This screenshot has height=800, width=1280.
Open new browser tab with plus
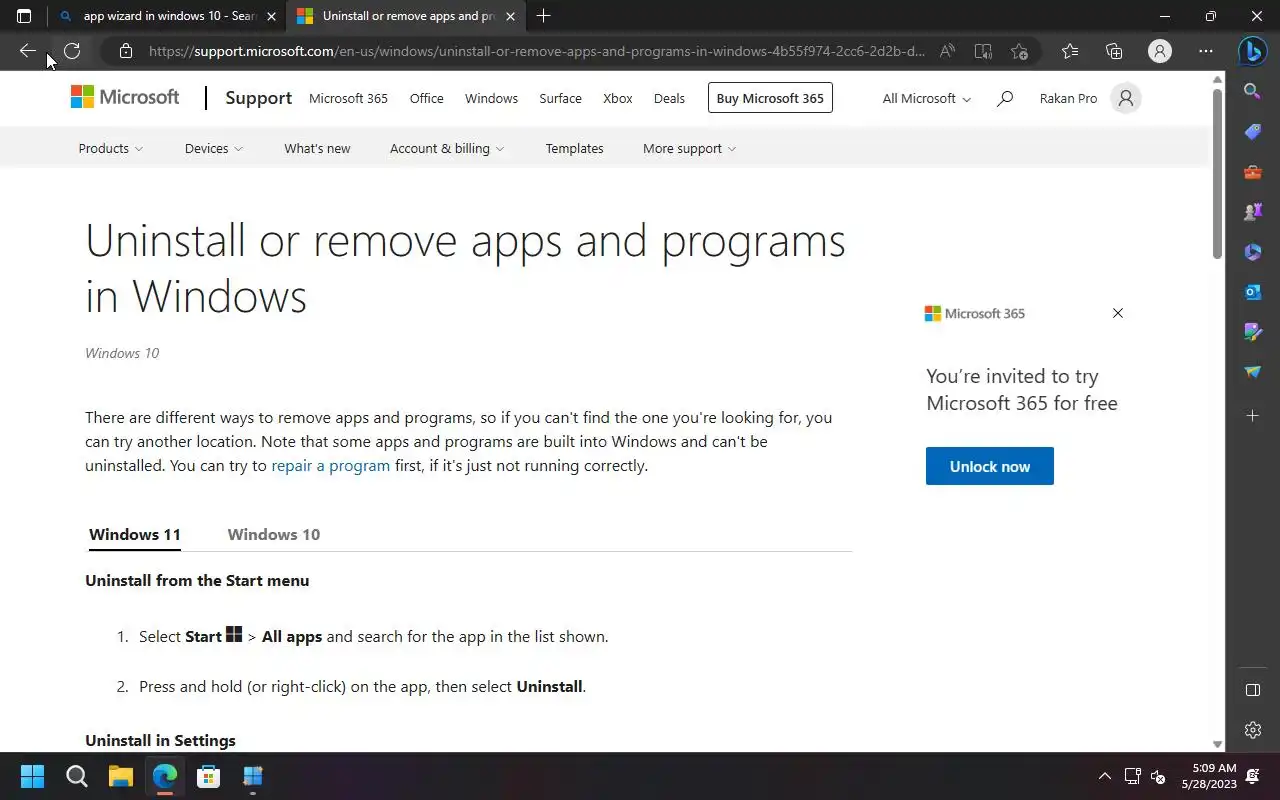click(x=543, y=16)
